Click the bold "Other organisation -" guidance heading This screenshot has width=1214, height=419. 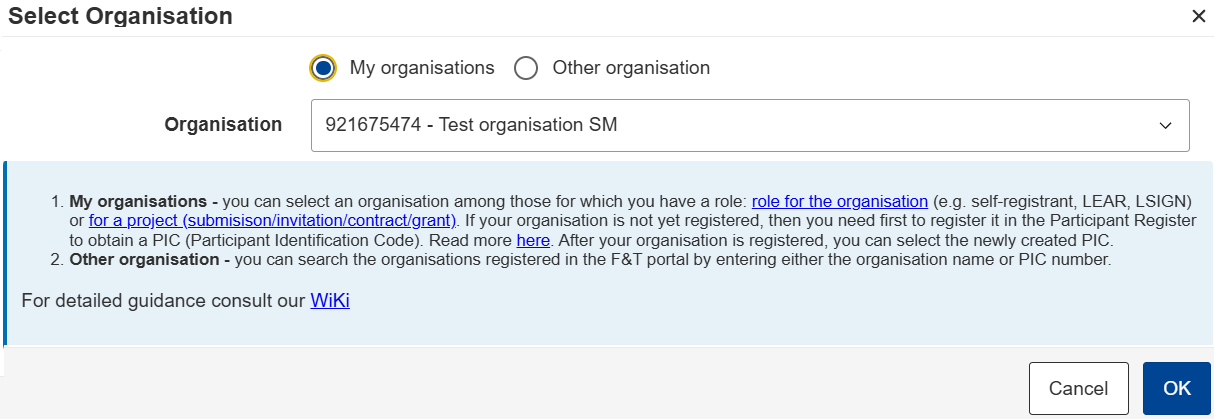coord(150,260)
